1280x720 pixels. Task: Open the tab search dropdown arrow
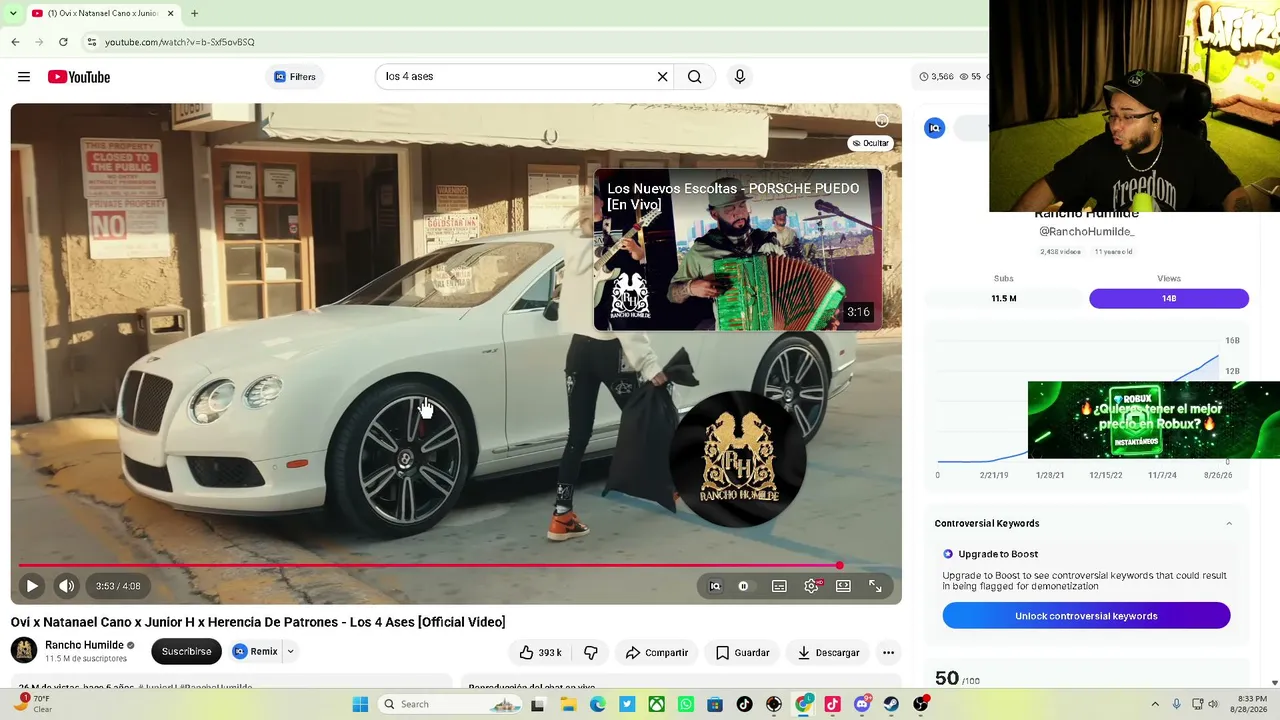(14, 13)
